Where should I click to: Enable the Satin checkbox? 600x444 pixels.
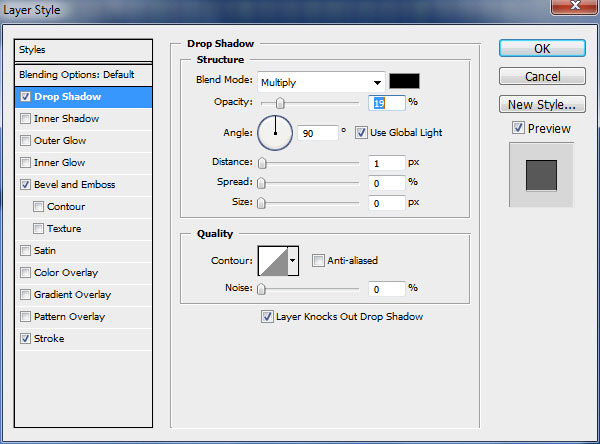click(x=25, y=251)
